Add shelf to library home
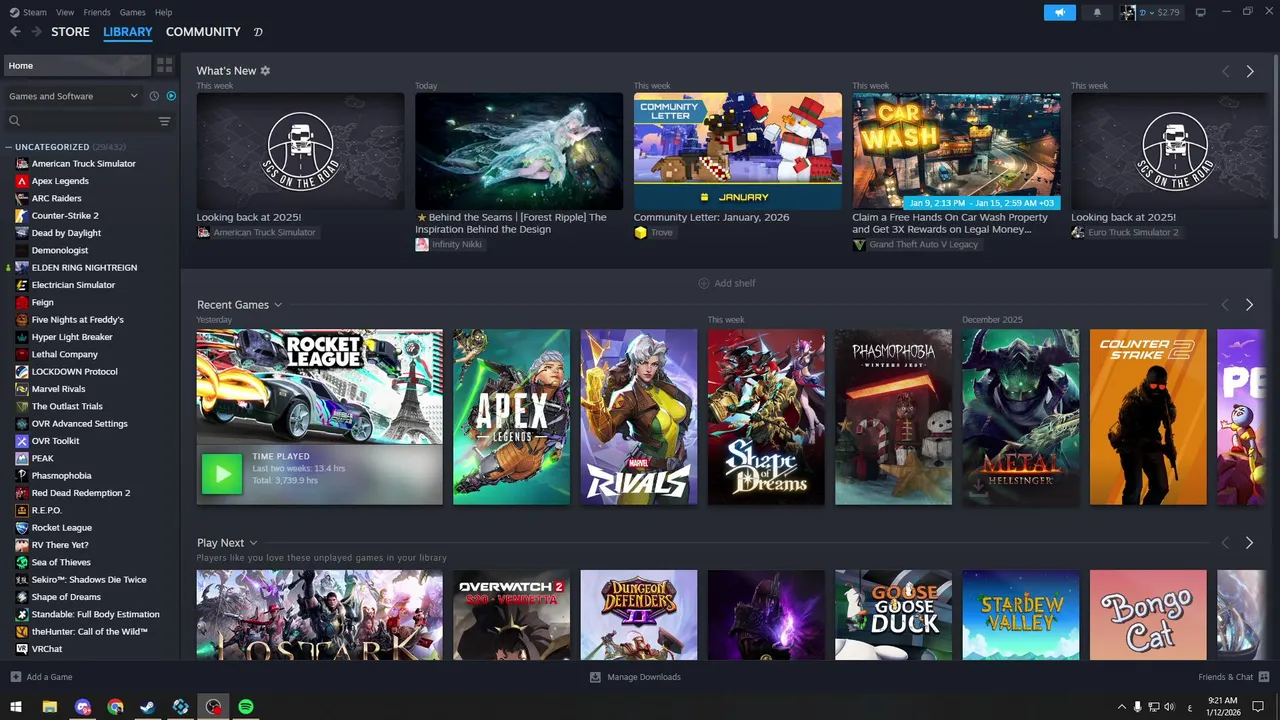This screenshot has height=720, width=1280. 727,283
